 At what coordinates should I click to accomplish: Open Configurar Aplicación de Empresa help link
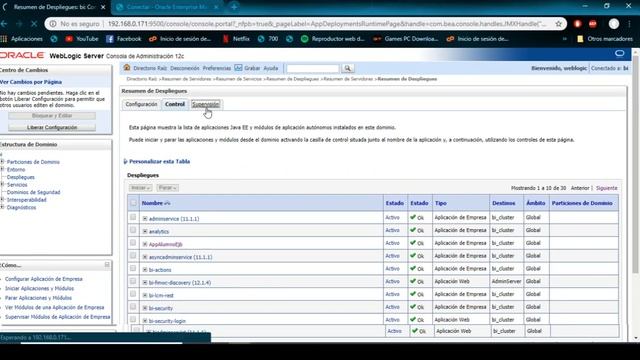tap(44, 279)
